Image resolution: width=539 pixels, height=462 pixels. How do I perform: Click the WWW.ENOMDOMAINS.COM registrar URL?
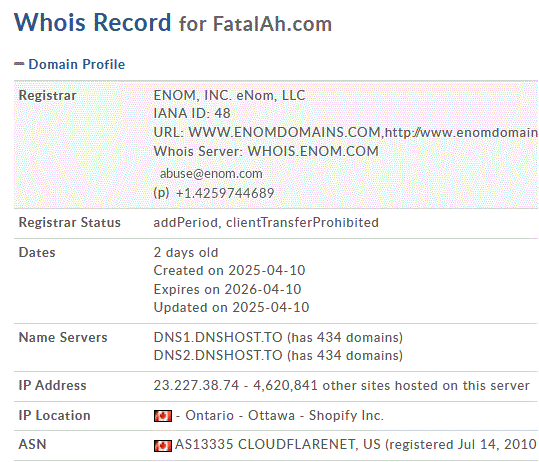(x=285, y=132)
